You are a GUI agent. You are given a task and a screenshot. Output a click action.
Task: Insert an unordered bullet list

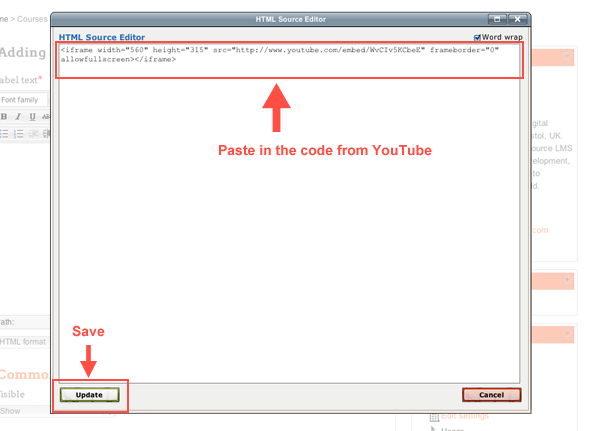tap(4, 134)
